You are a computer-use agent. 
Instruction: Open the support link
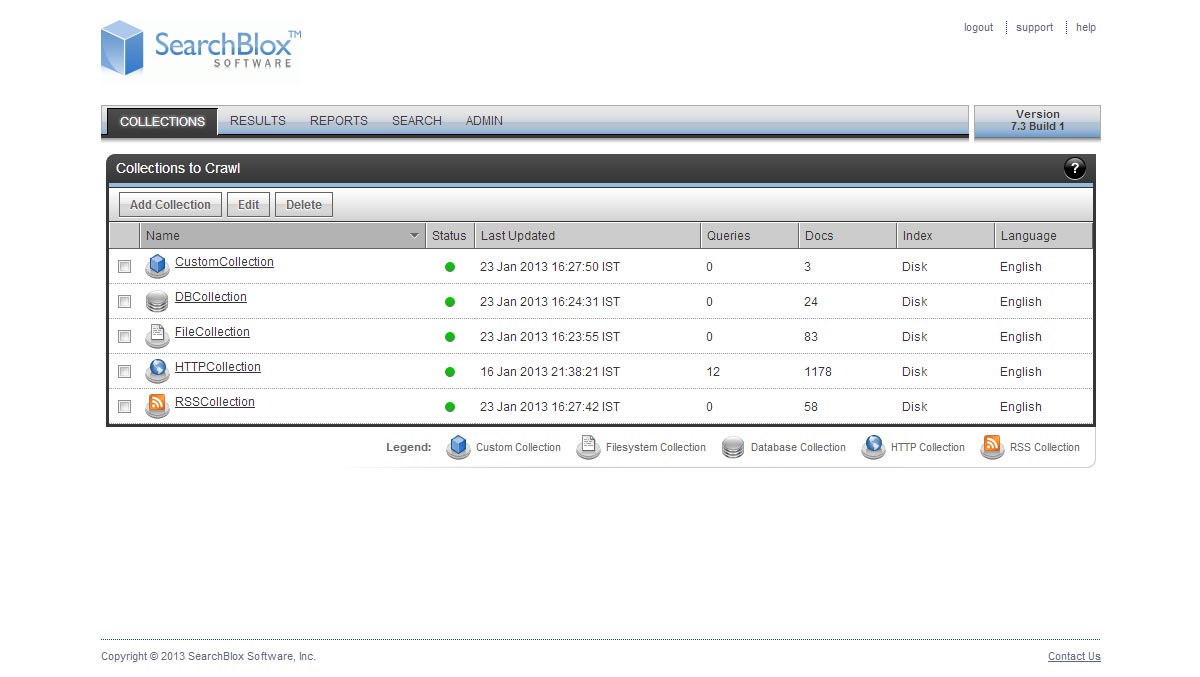1035,28
